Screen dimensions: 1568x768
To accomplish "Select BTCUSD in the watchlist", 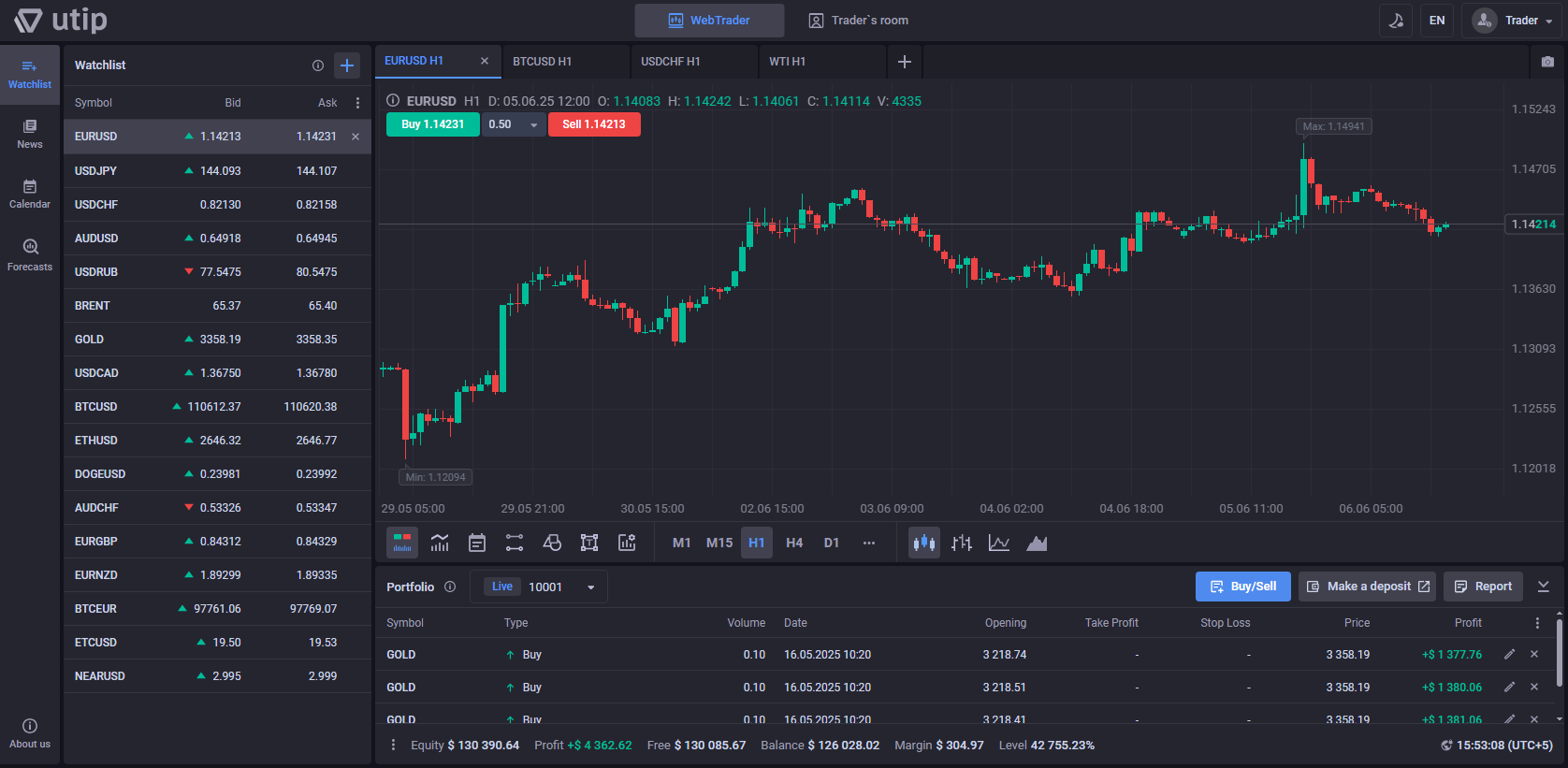I will 217,407.
